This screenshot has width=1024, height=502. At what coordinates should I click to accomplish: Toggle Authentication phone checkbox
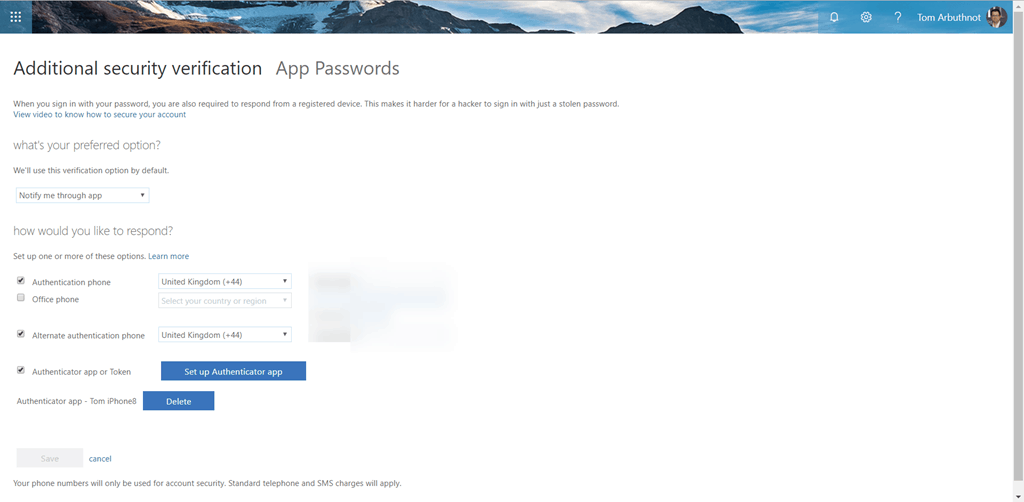[21, 282]
